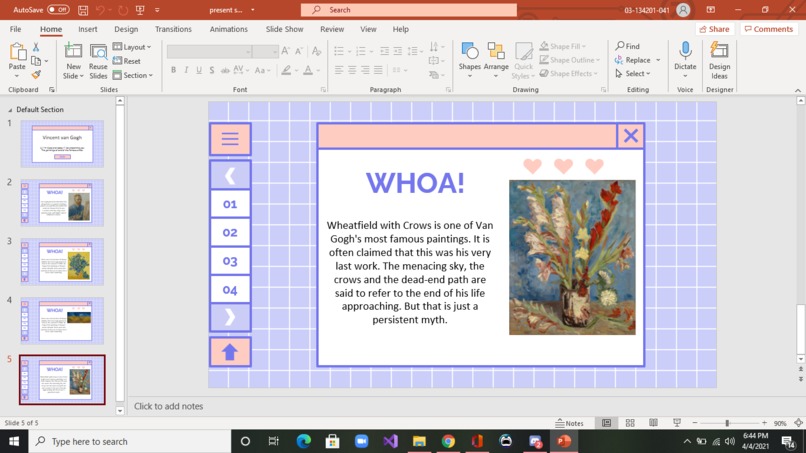Open the File menu
The height and width of the screenshot is (453, 806).
click(x=15, y=29)
